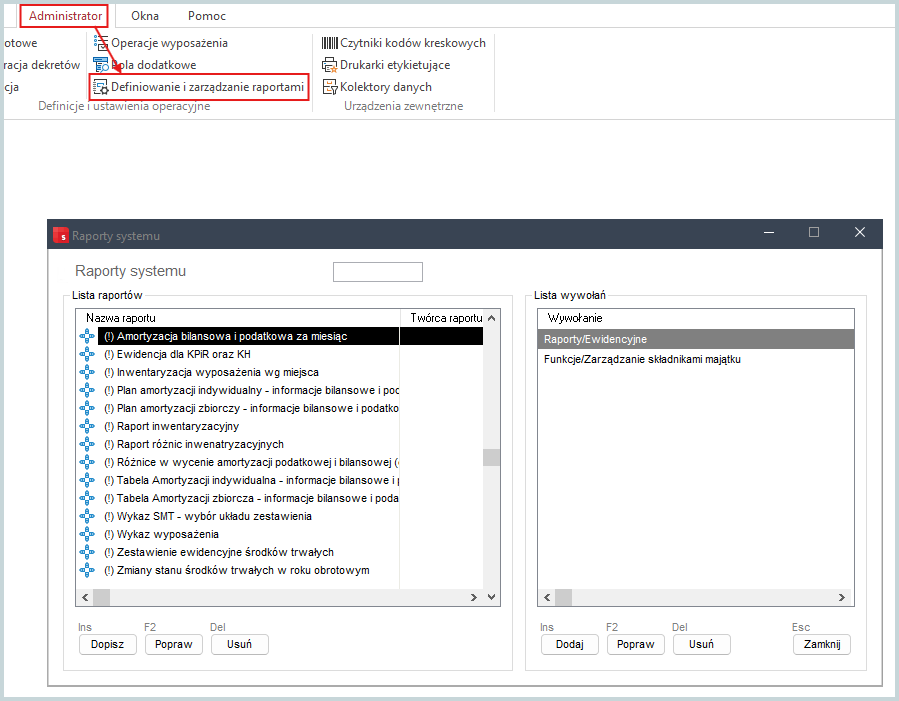Click icon beside Zmiany stanu środków trwałych
The image size is (899, 701).
(87, 570)
